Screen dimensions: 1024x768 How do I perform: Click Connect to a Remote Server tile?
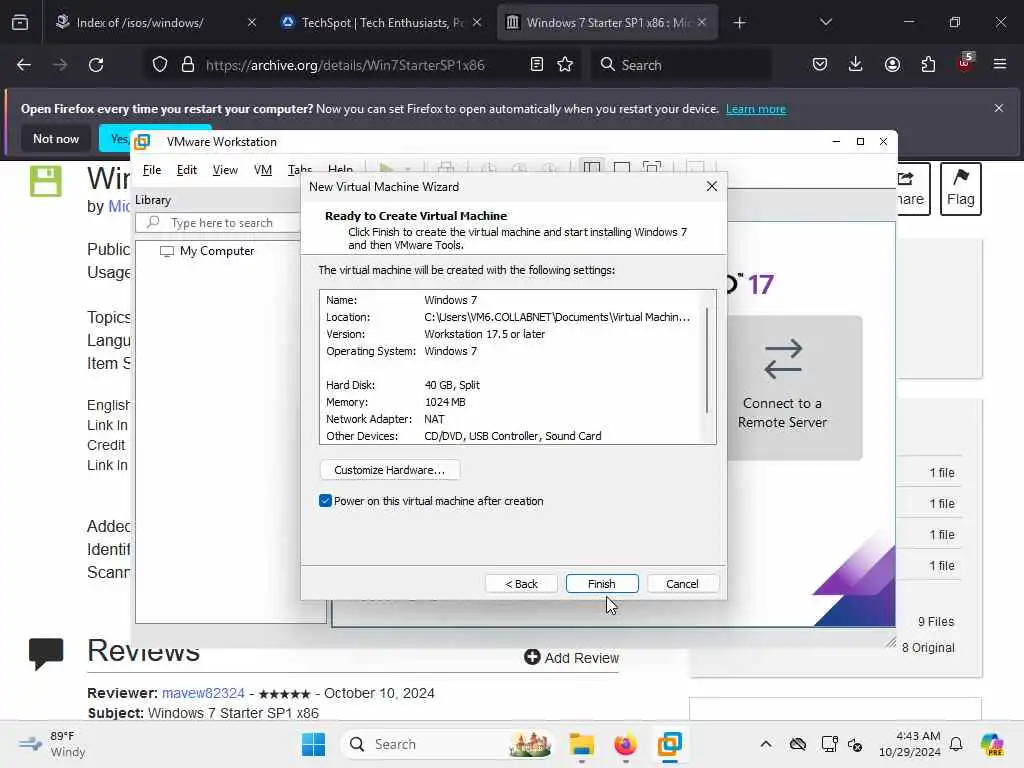(794, 388)
